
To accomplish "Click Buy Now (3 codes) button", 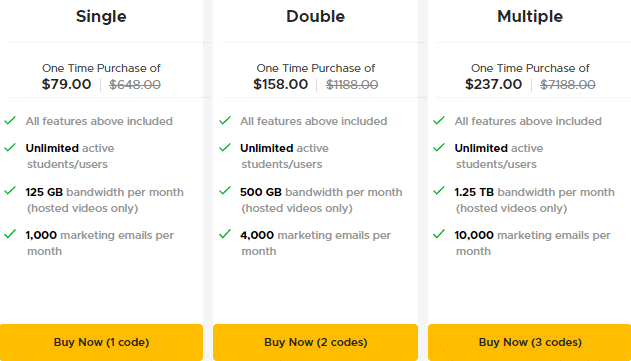I will pyautogui.click(x=530, y=342).
